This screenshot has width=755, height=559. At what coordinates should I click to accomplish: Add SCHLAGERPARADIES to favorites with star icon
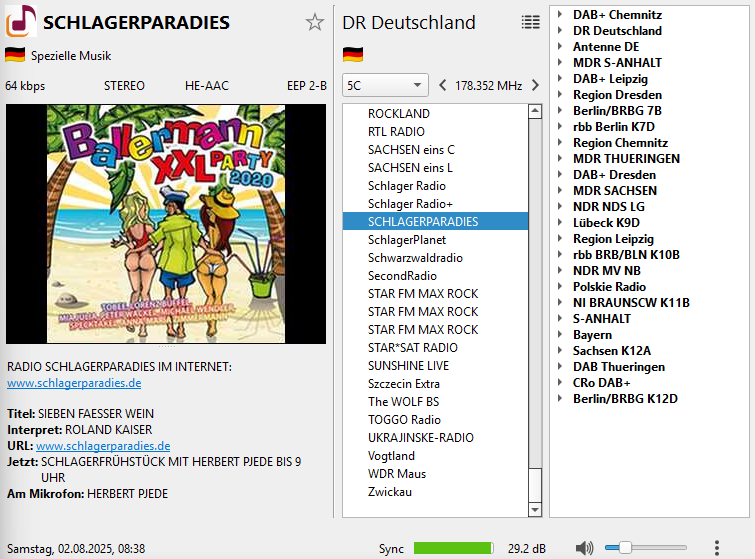315,23
